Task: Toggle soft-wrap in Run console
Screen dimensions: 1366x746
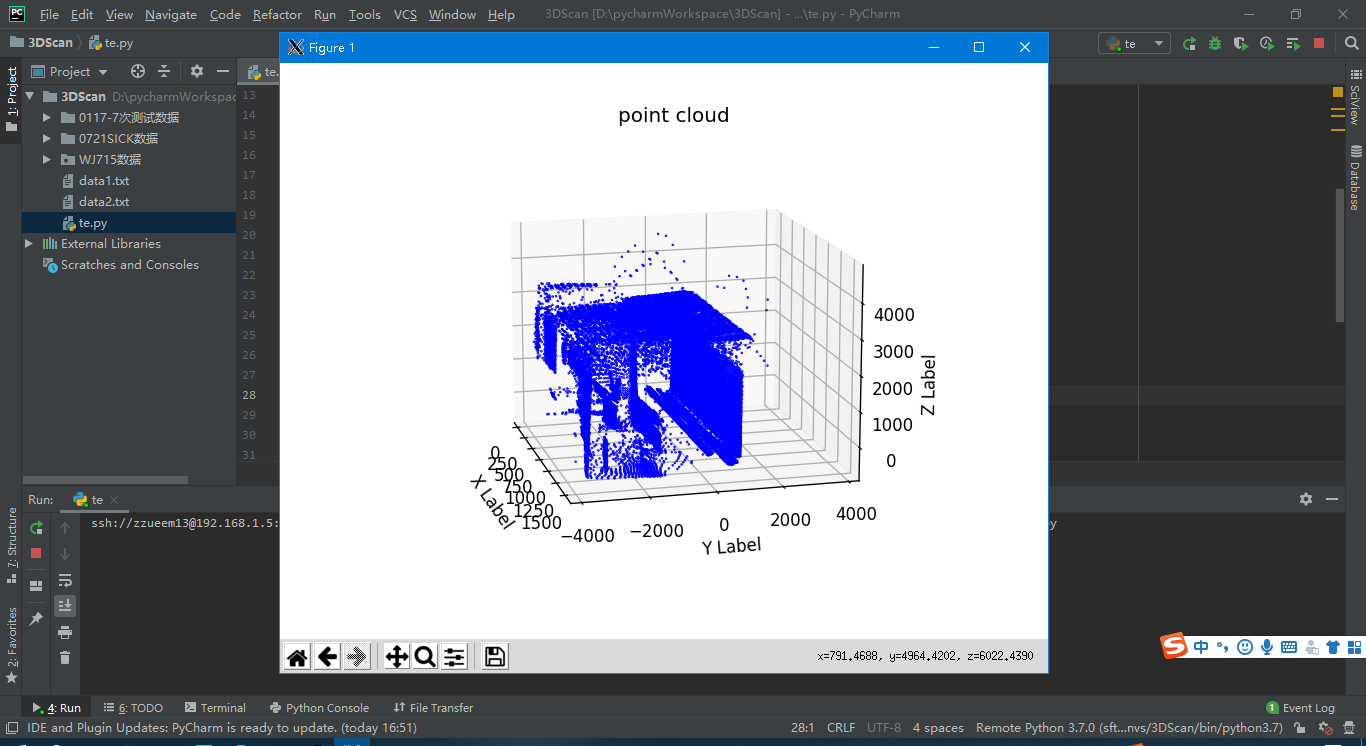Action: [x=65, y=580]
